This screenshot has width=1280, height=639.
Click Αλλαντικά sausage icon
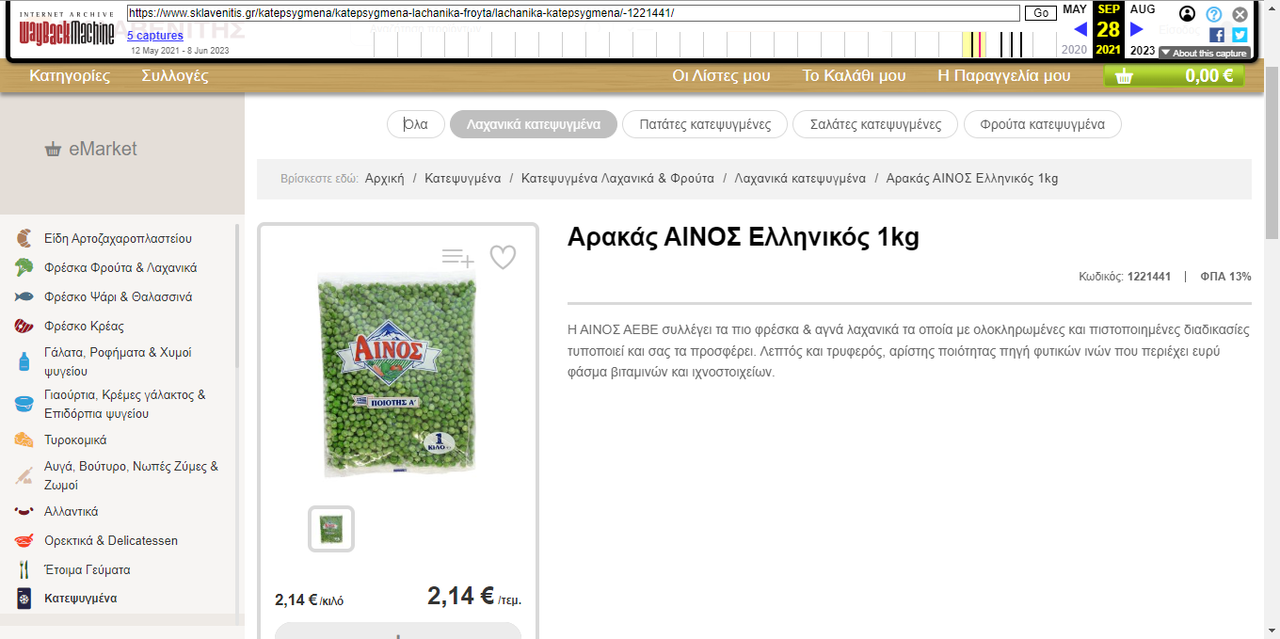click(24, 511)
